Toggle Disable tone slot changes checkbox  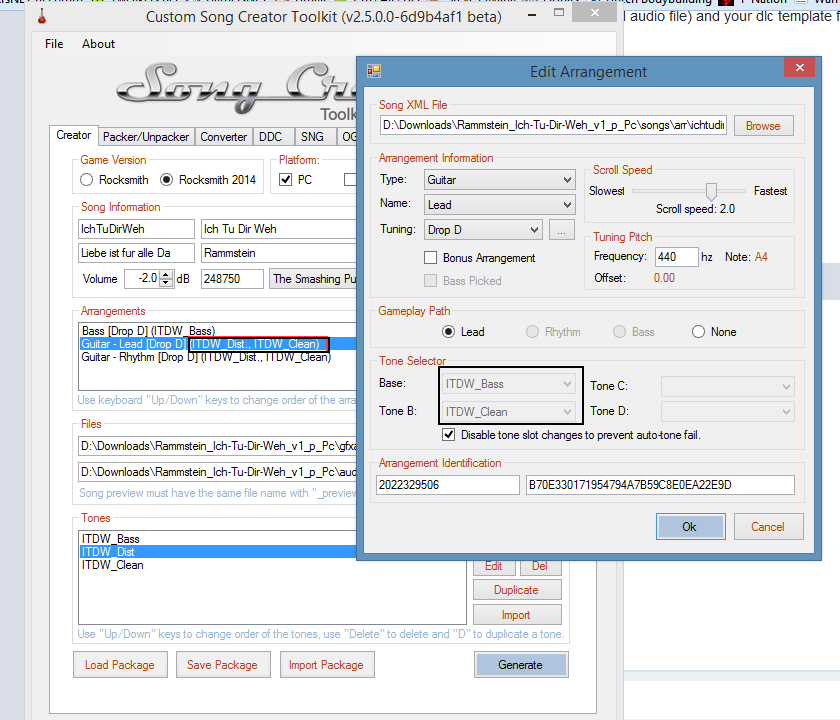pos(448,434)
